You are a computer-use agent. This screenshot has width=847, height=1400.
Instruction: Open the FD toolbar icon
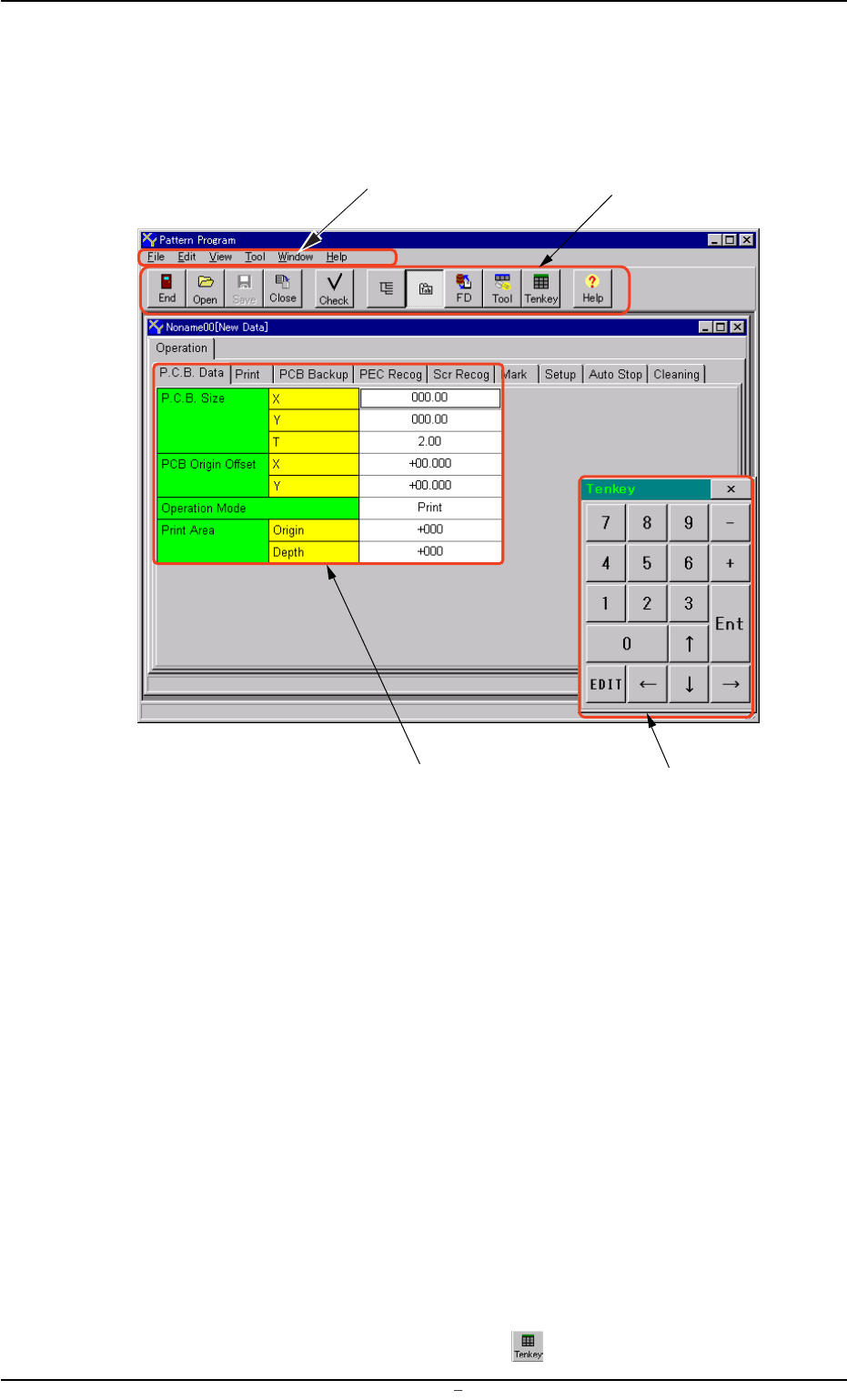[464, 288]
